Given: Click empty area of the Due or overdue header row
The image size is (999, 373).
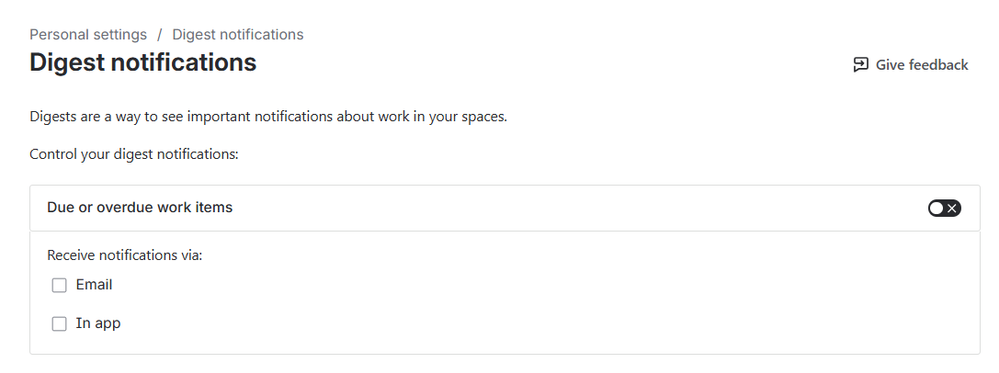Looking at the screenshot, I should (x=573, y=208).
